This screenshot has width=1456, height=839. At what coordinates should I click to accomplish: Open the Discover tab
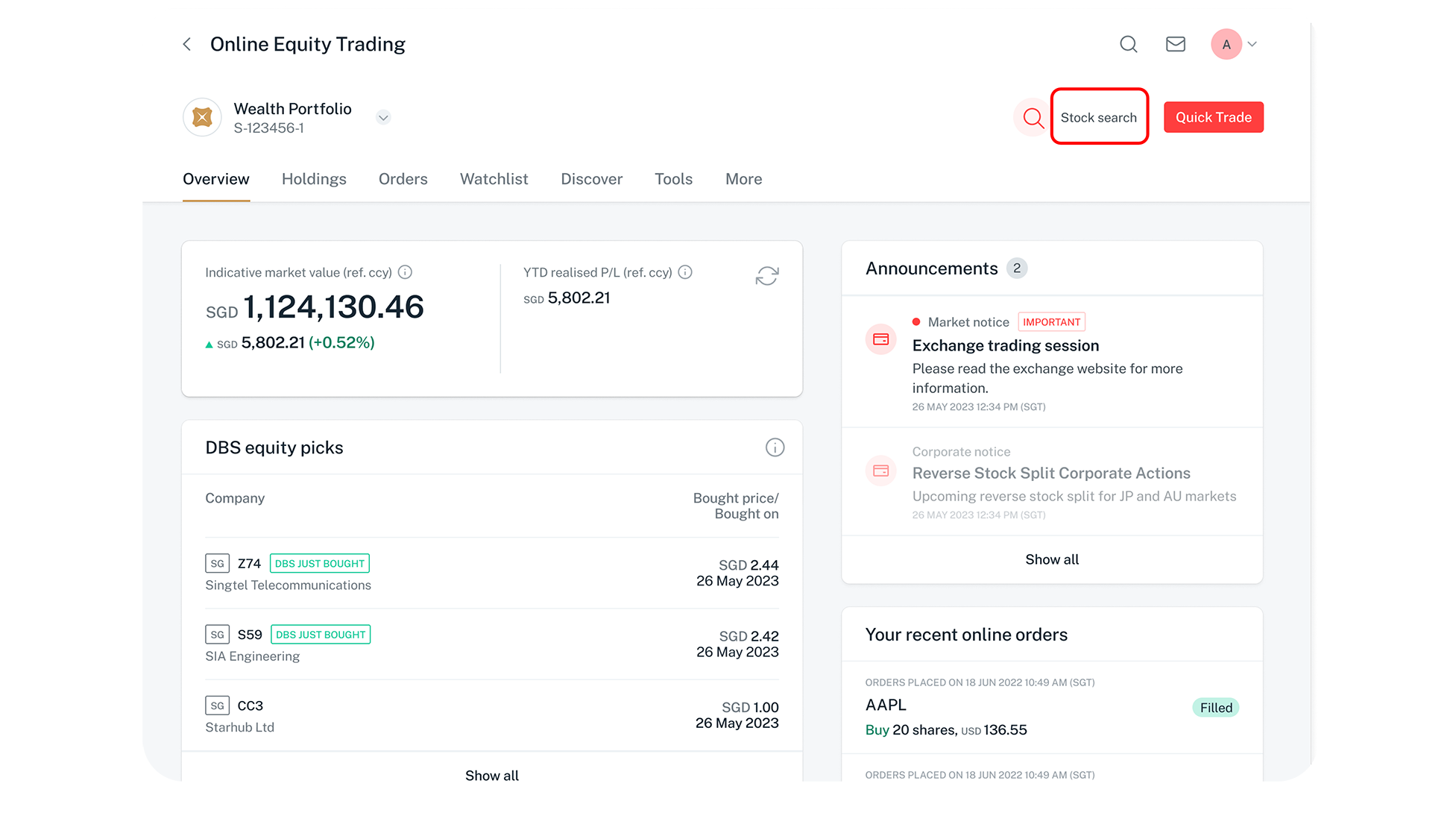click(591, 179)
